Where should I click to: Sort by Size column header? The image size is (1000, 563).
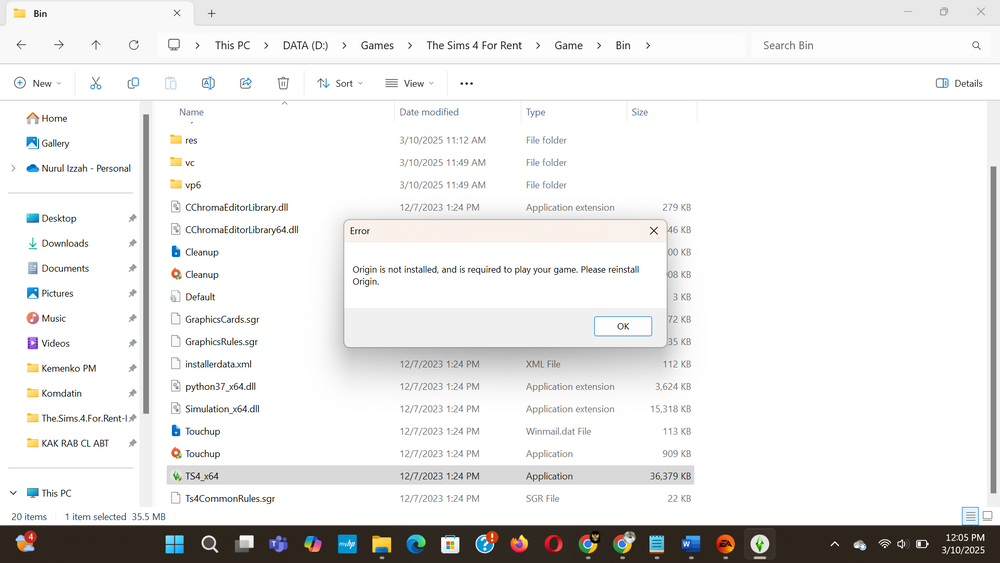640,112
